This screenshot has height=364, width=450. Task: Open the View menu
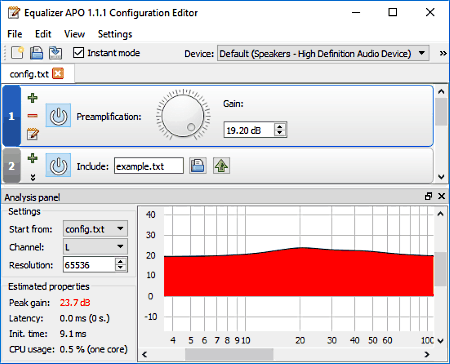click(74, 34)
